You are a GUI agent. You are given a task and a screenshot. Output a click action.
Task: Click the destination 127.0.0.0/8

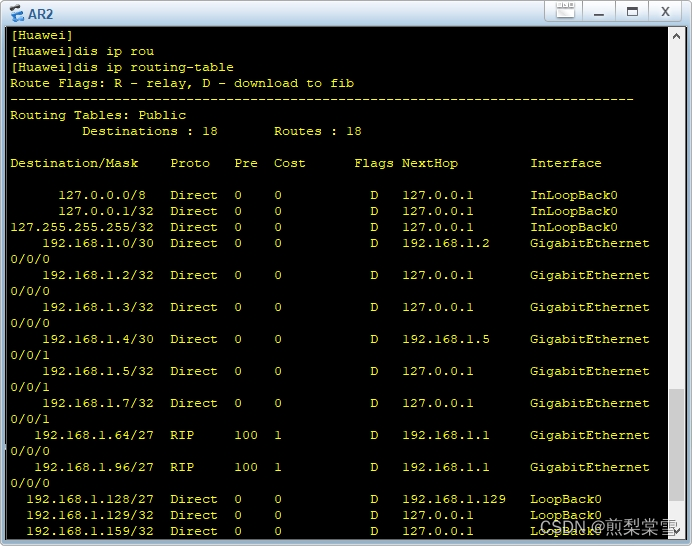pos(102,195)
